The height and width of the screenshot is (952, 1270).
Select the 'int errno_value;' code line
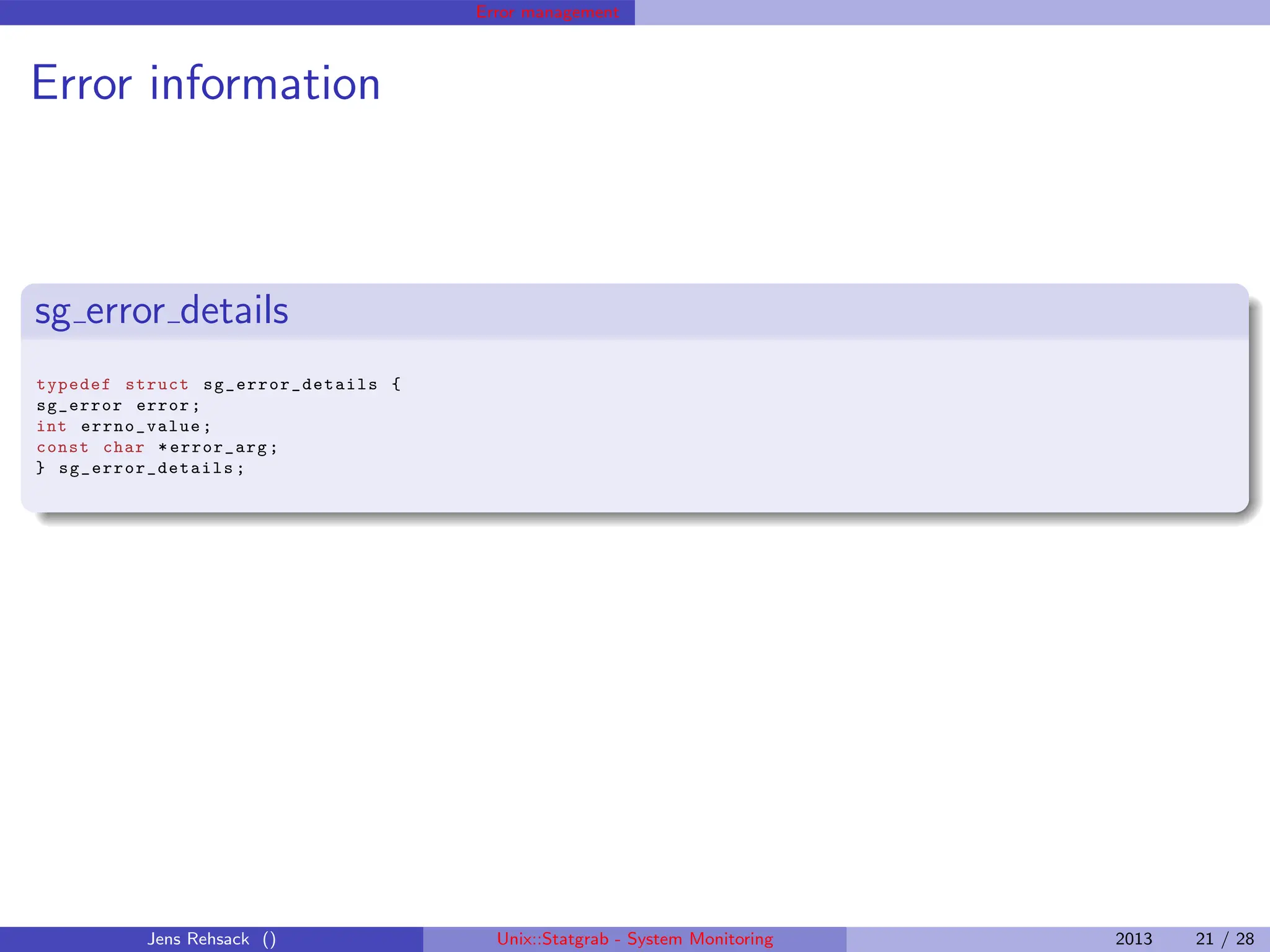tap(123, 426)
